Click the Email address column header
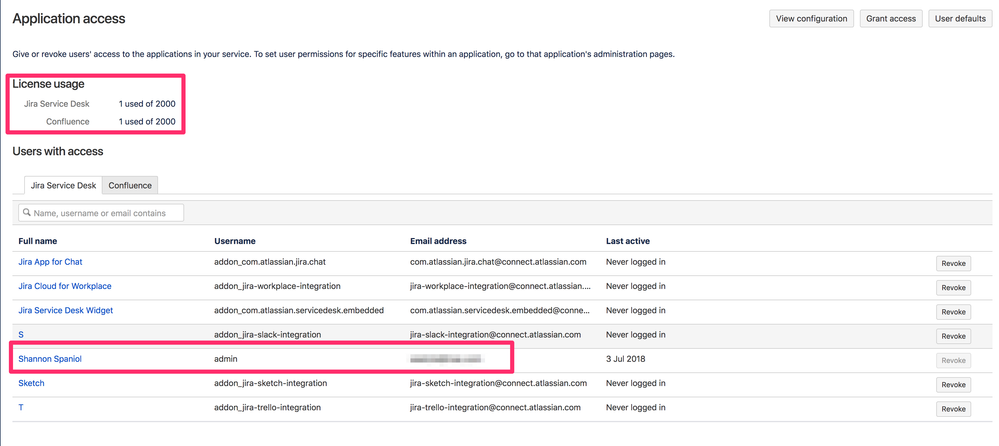 coord(438,241)
